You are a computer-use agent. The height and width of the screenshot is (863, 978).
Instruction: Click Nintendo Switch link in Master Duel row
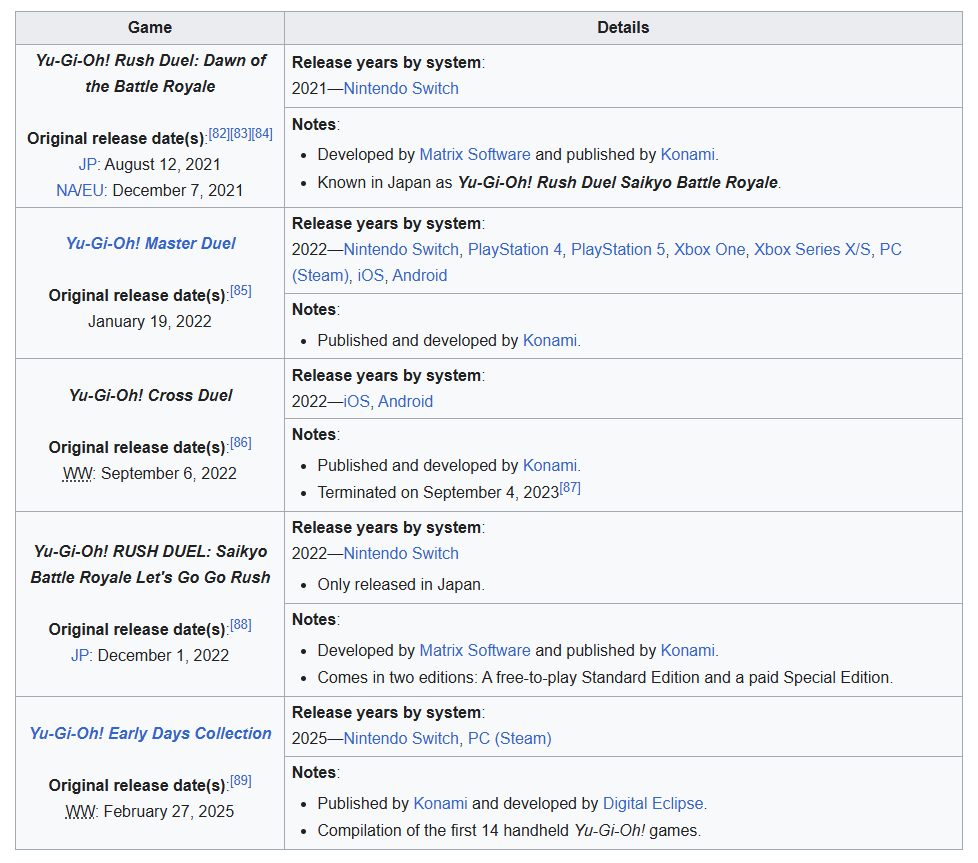[401, 249]
